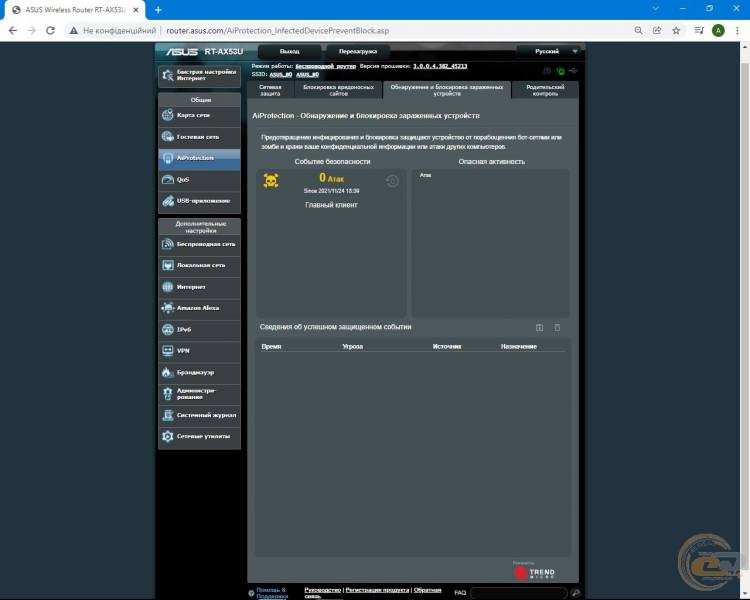750x600 pixels.
Task: Delete protected event records trash icon
Action: (557, 327)
